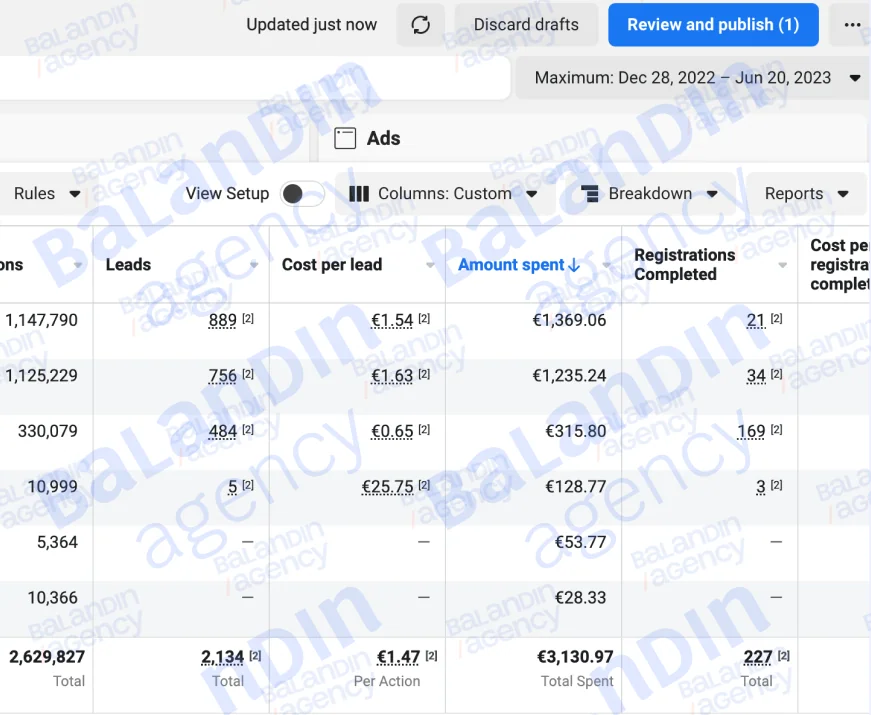Click the 3 registrations value
The image size is (871, 715).
[x=761, y=487]
